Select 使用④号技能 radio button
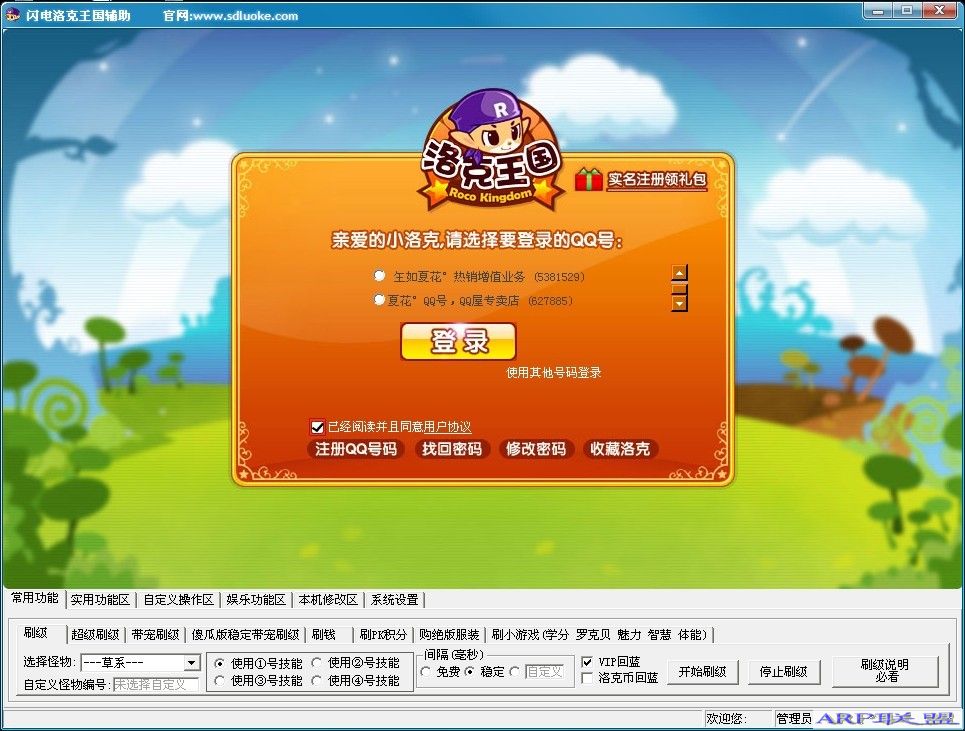This screenshot has width=965, height=731. (x=316, y=681)
